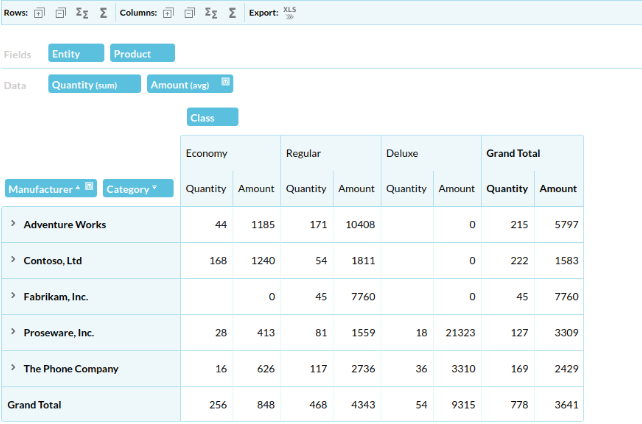This screenshot has height=424, width=642.
Task: Click The Phone Company label
Action: [x=71, y=369]
